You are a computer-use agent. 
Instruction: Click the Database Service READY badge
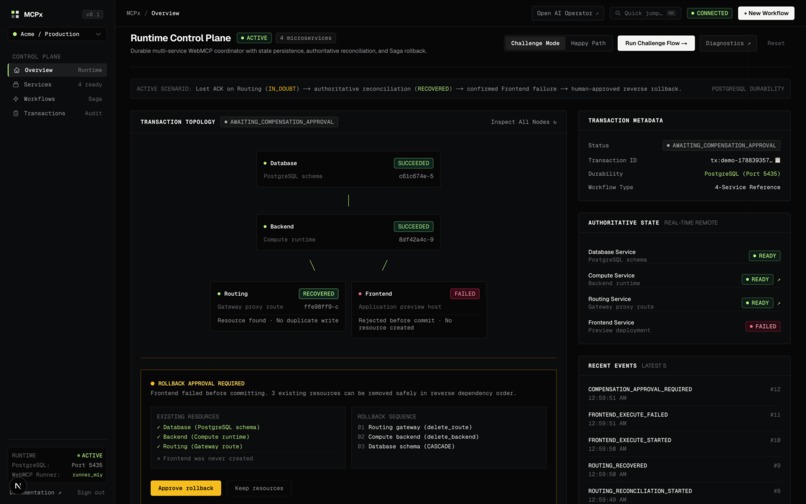(x=764, y=256)
